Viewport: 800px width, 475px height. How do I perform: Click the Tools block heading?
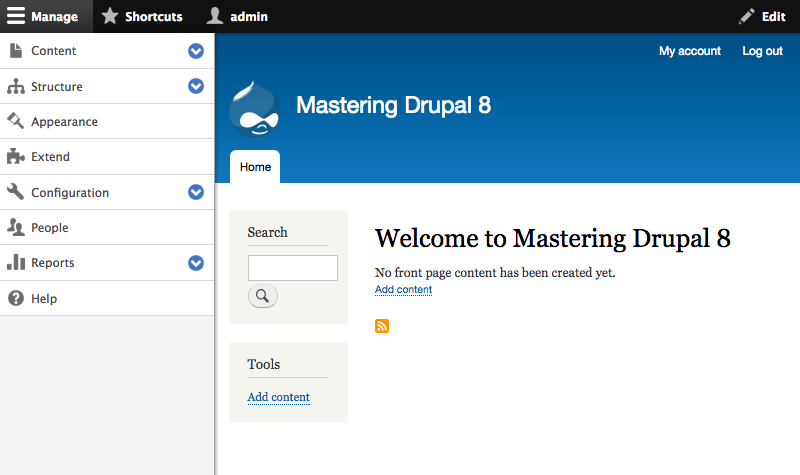tap(264, 364)
